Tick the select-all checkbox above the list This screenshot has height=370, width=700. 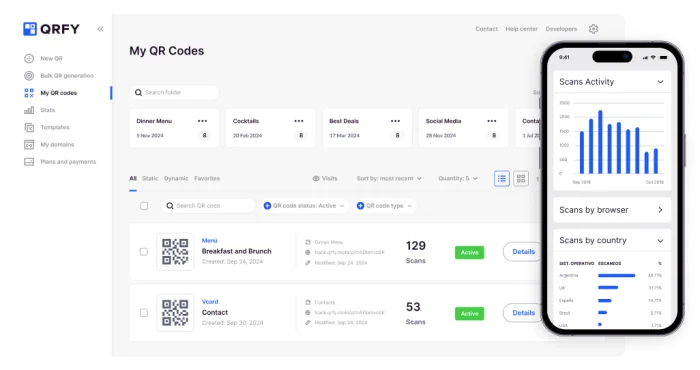144,206
